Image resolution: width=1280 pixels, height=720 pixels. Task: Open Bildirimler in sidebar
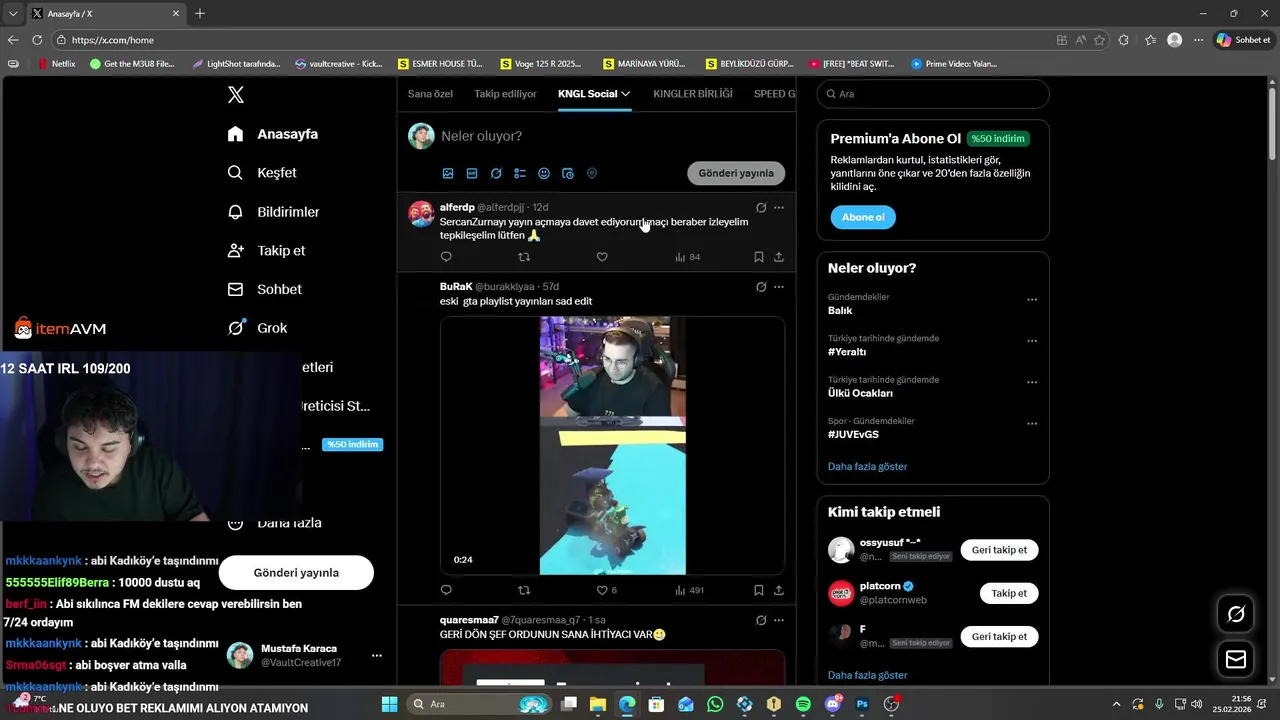(274, 212)
